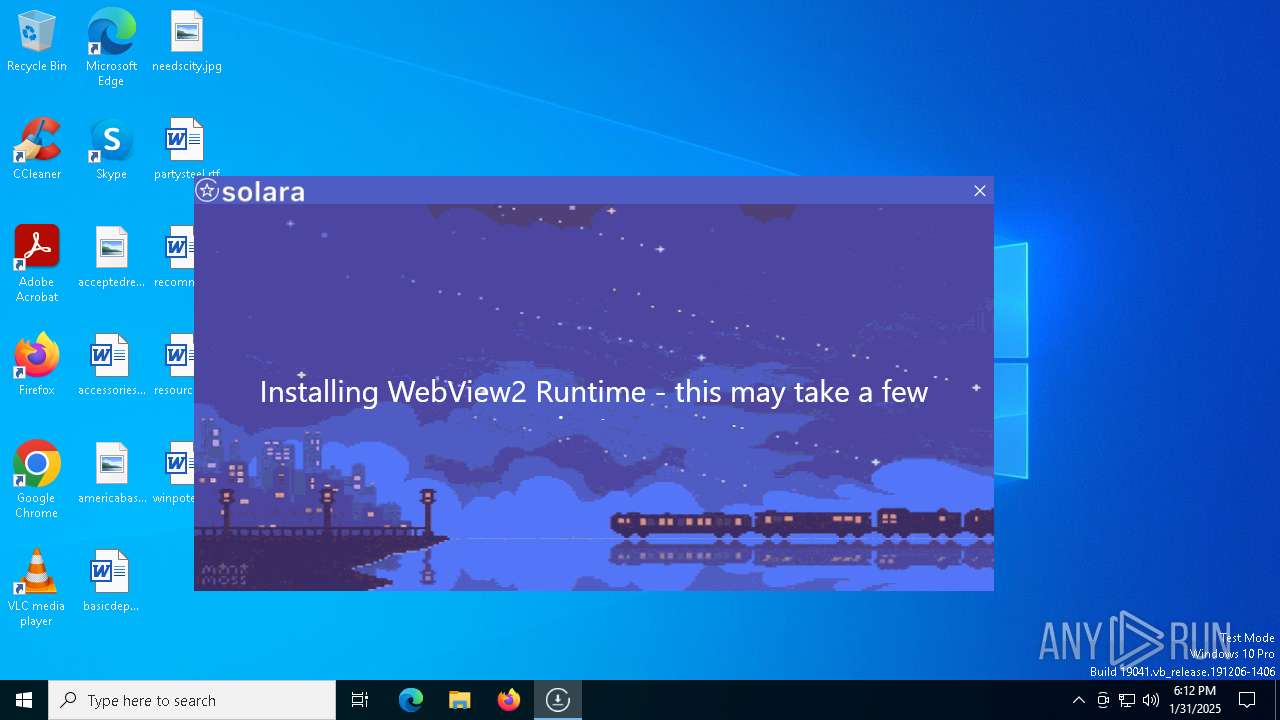Open File Explorer from the taskbar
The width and height of the screenshot is (1280, 720).
pos(460,700)
